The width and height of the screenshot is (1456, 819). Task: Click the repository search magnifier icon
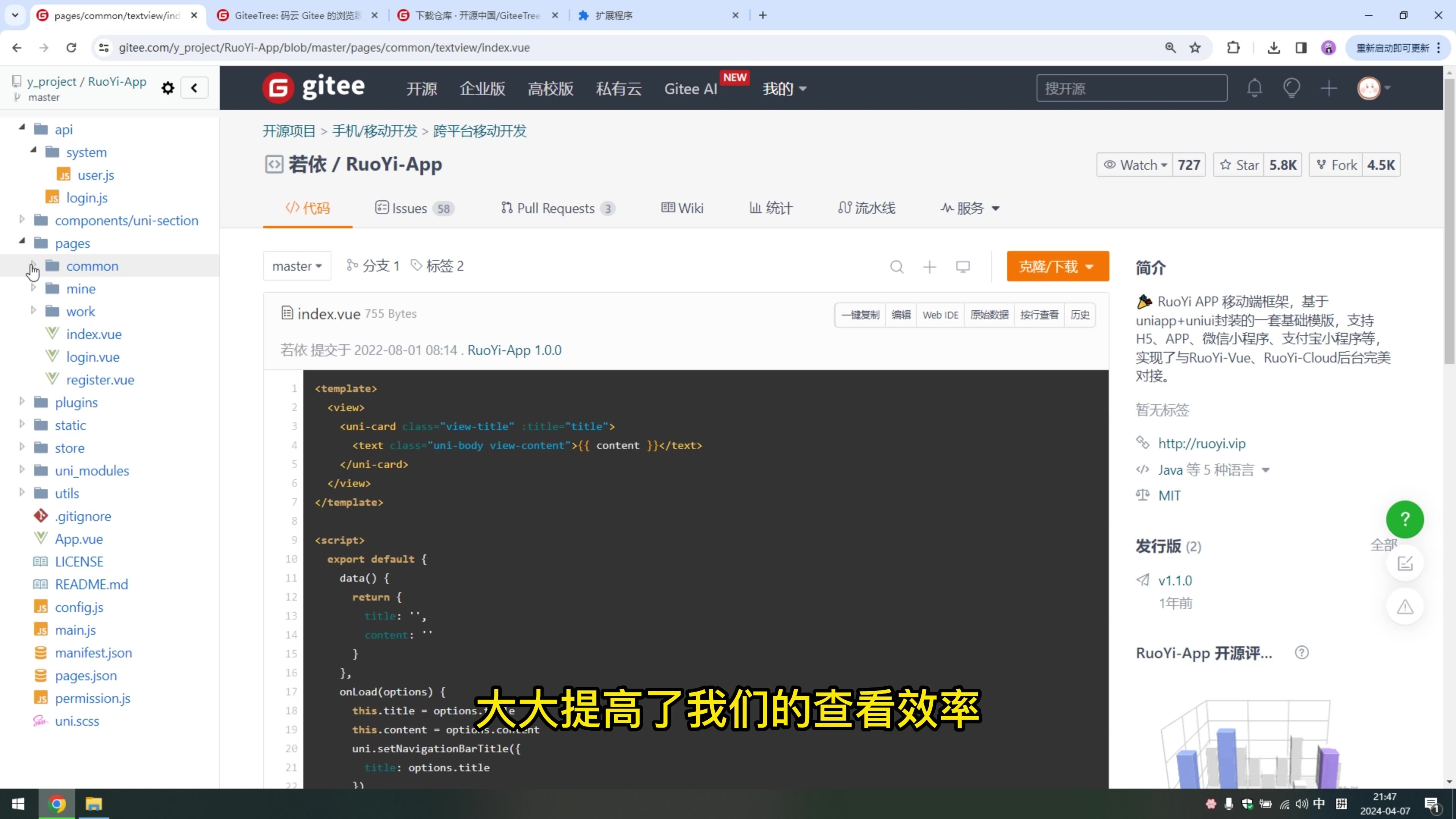(x=896, y=266)
